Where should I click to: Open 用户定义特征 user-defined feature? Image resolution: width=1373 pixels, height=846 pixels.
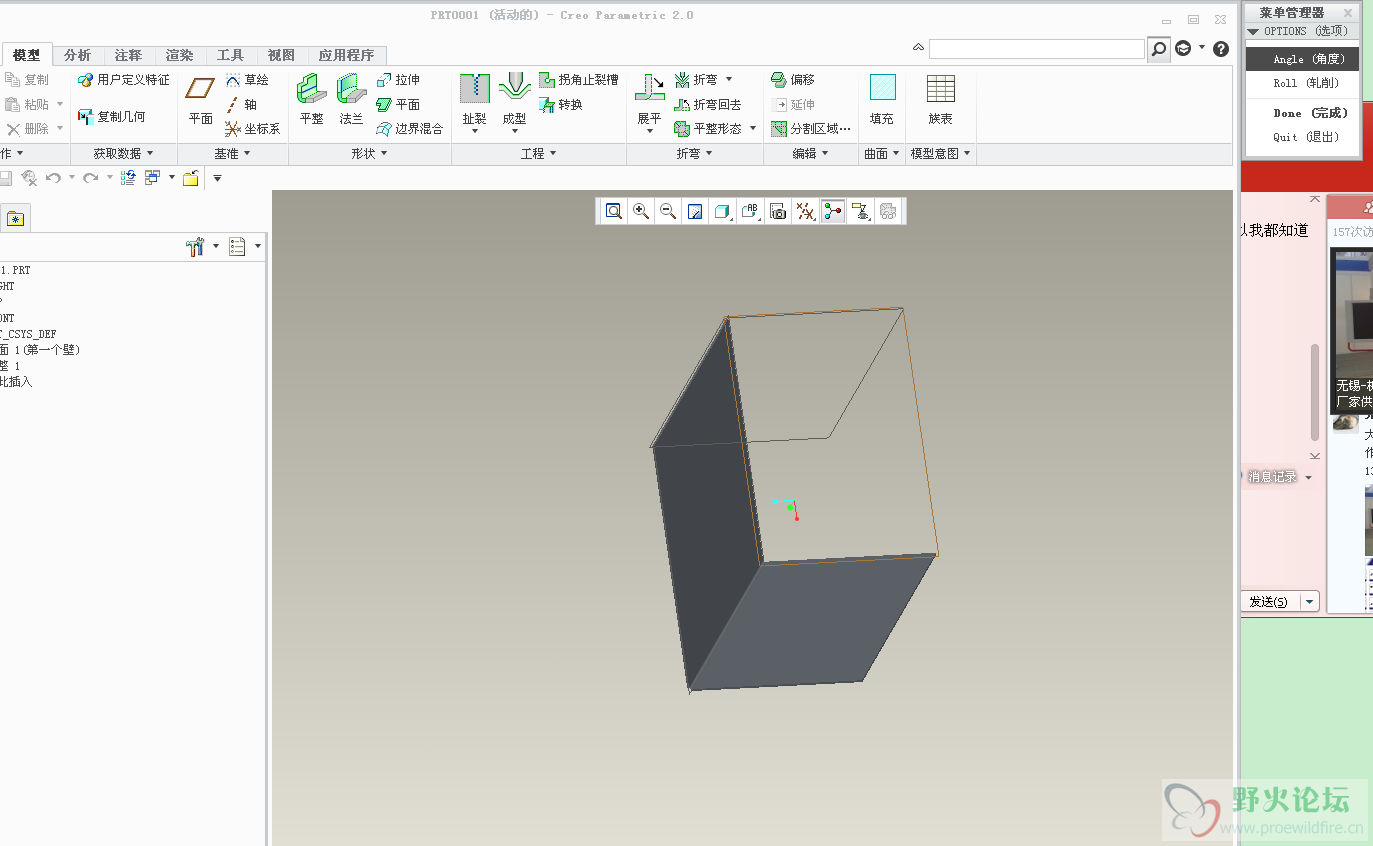(x=123, y=80)
